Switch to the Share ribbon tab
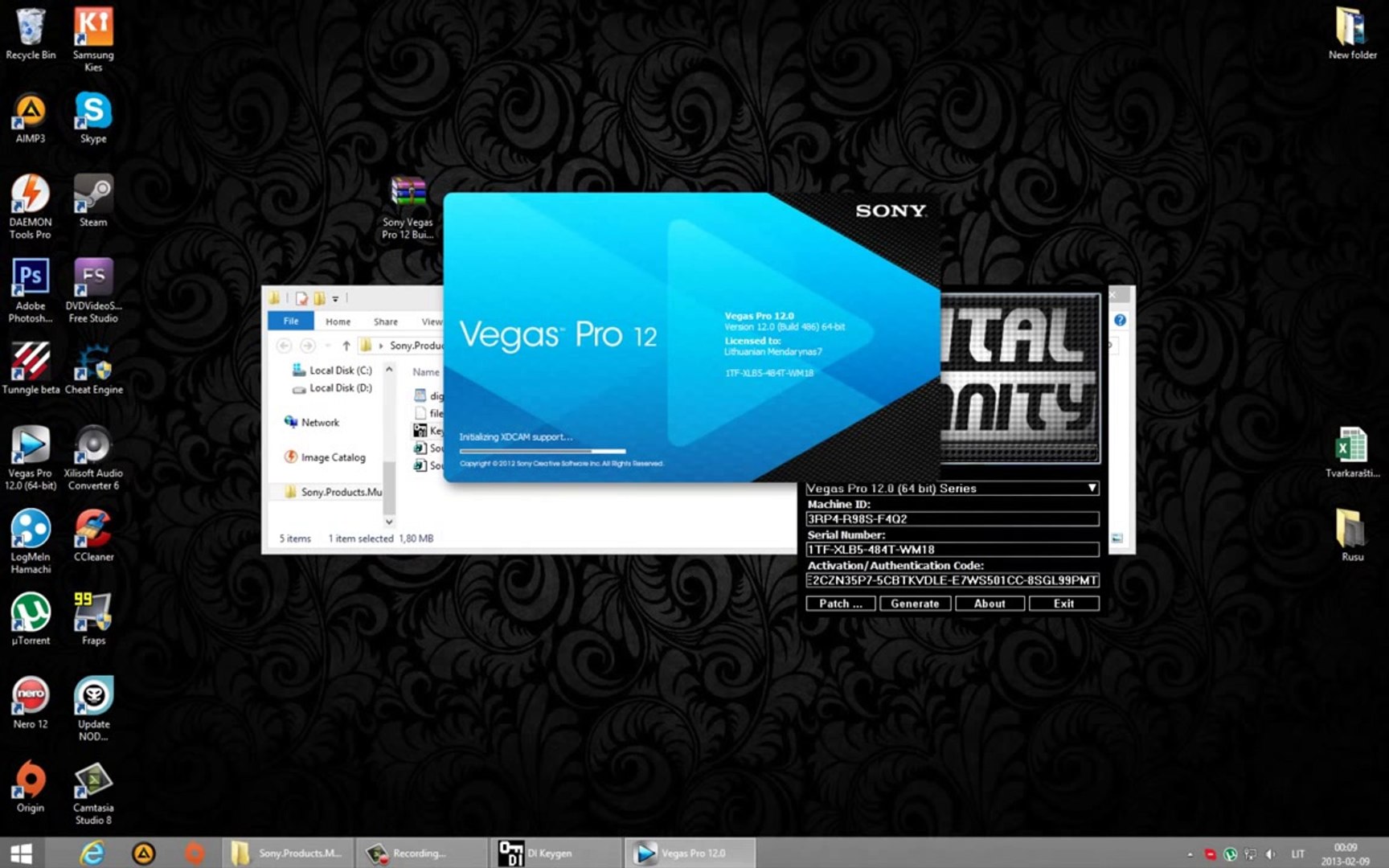 (x=385, y=321)
